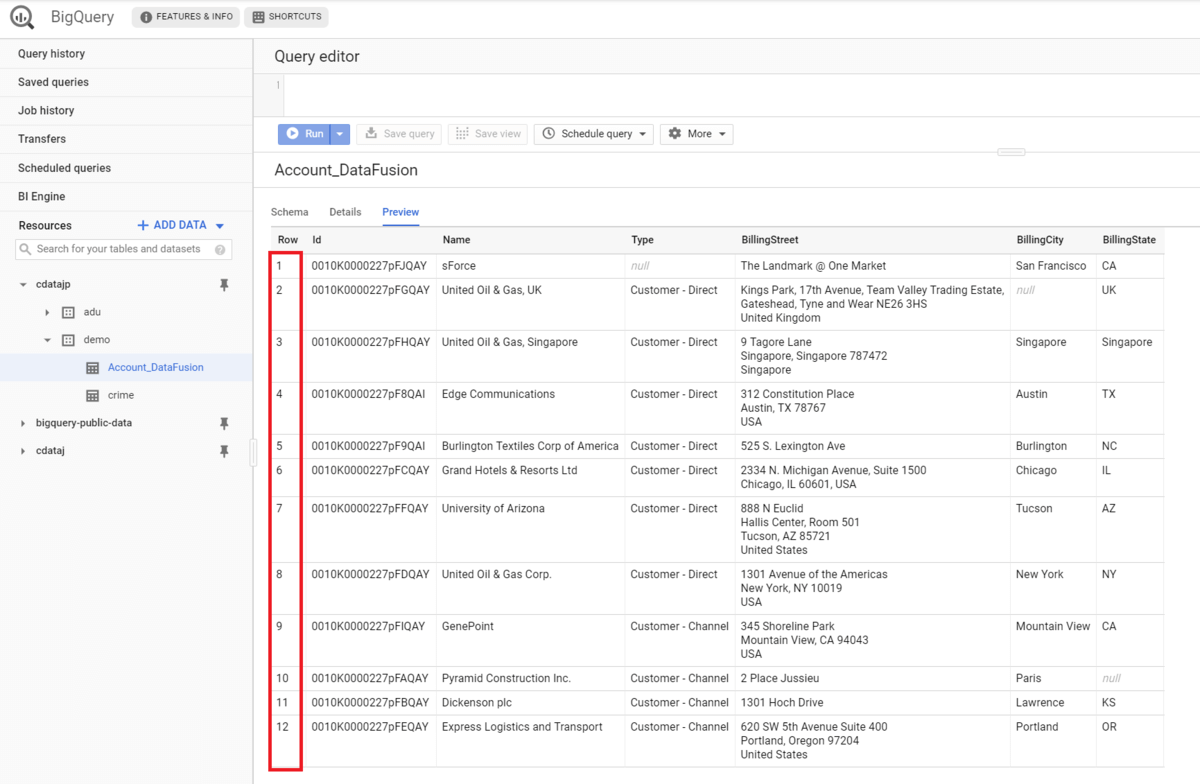1200x784 pixels.
Task: Click the tables and datasets search field
Action: (x=124, y=249)
